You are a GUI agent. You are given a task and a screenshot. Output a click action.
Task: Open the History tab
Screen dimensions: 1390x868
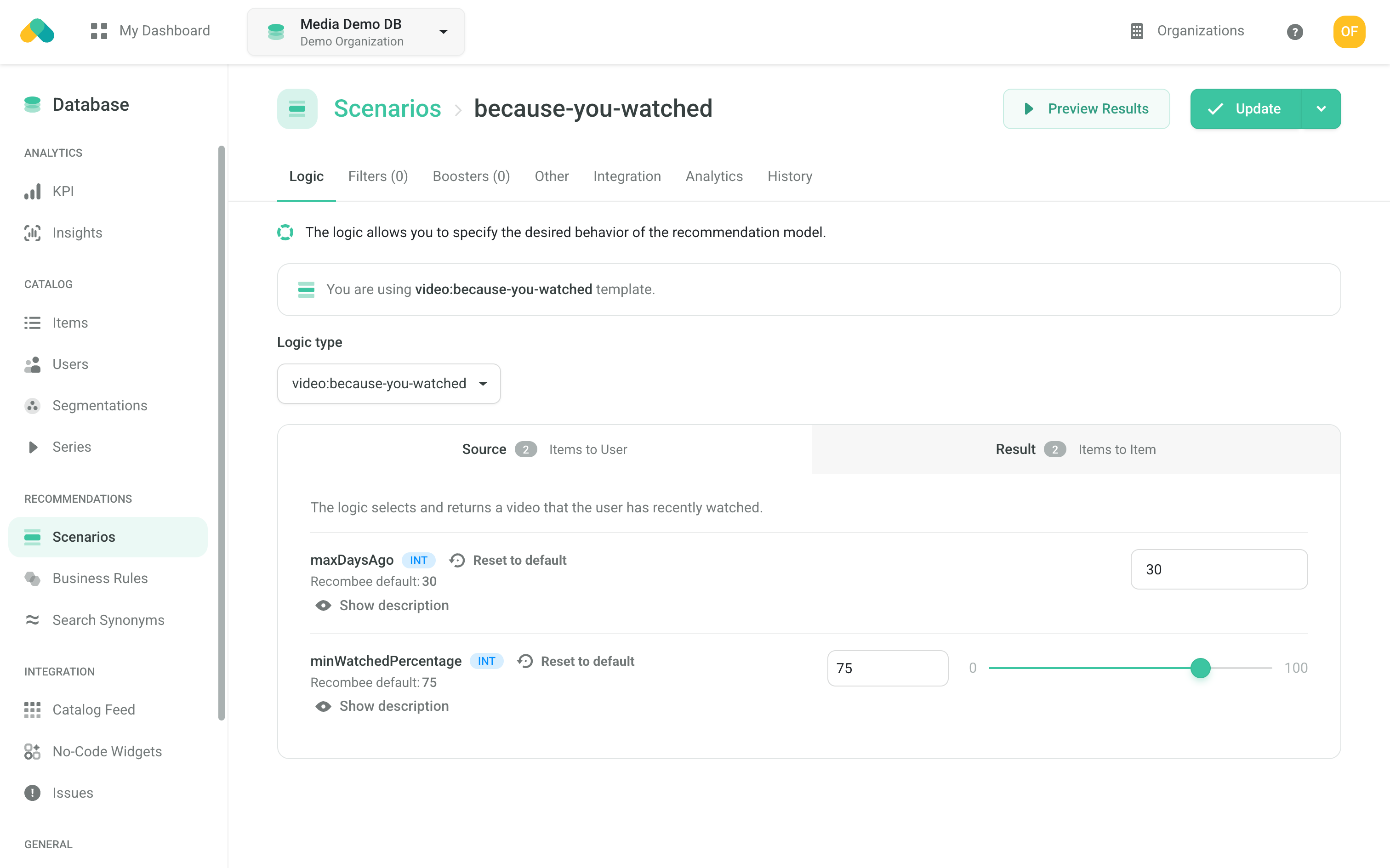click(789, 176)
